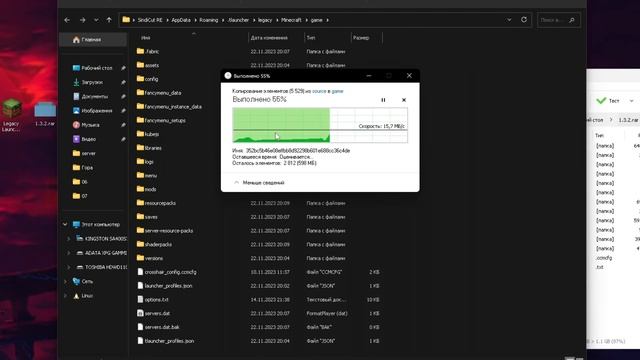This screenshot has height=360, width=640.
Task: Select Minecraft in the address path
Action: (291, 20)
